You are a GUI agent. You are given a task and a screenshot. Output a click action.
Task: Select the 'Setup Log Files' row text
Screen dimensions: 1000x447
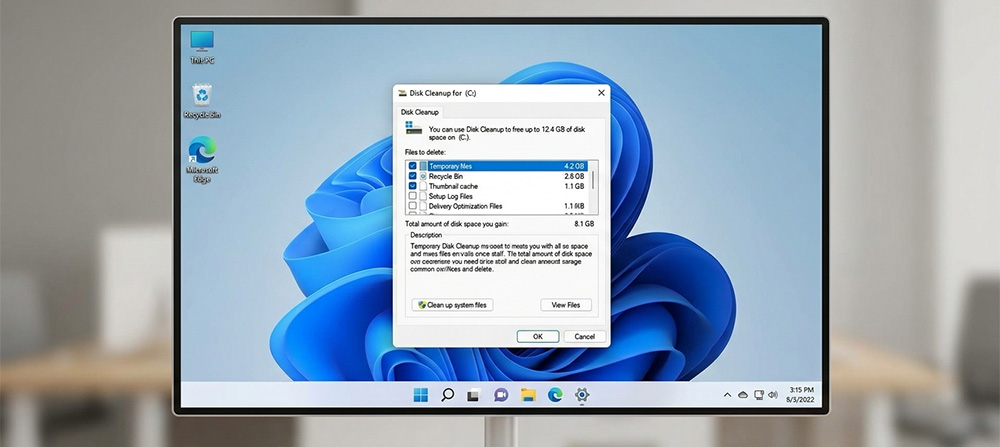click(451, 196)
